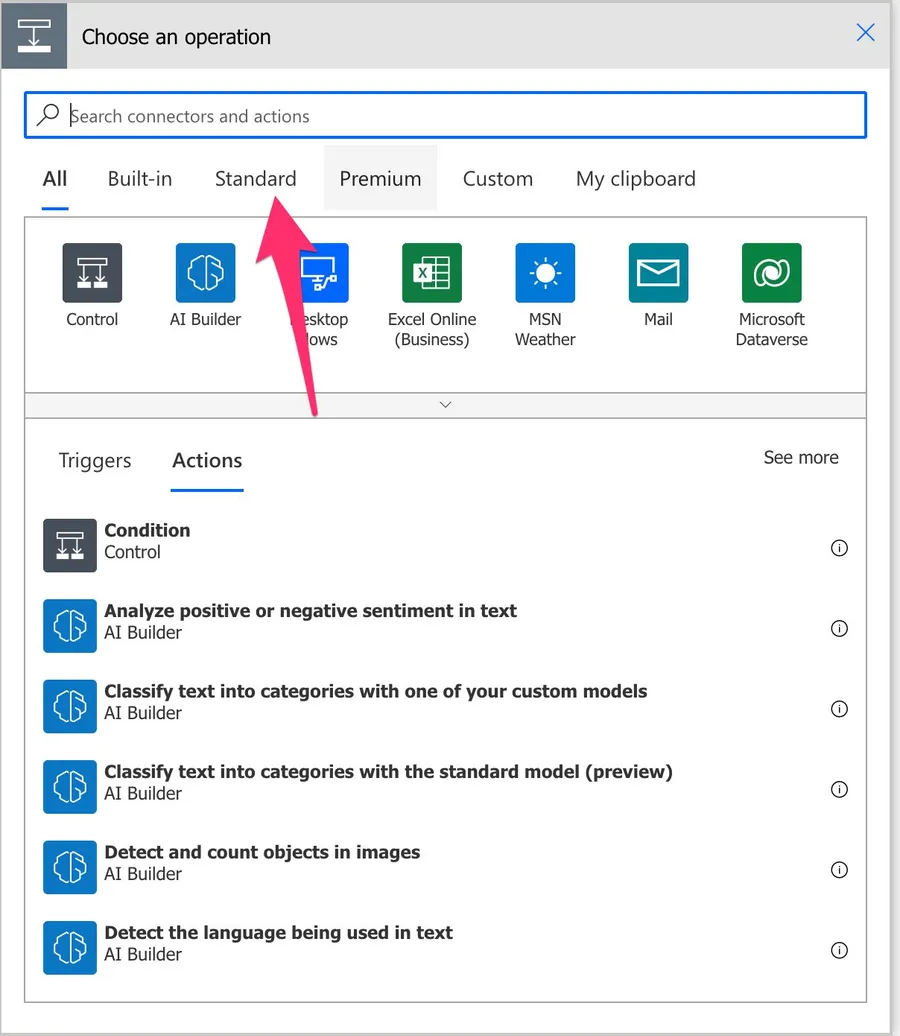The width and height of the screenshot is (900, 1036).
Task: Select the MSN Weather connector icon
Action: pos(545,273)
